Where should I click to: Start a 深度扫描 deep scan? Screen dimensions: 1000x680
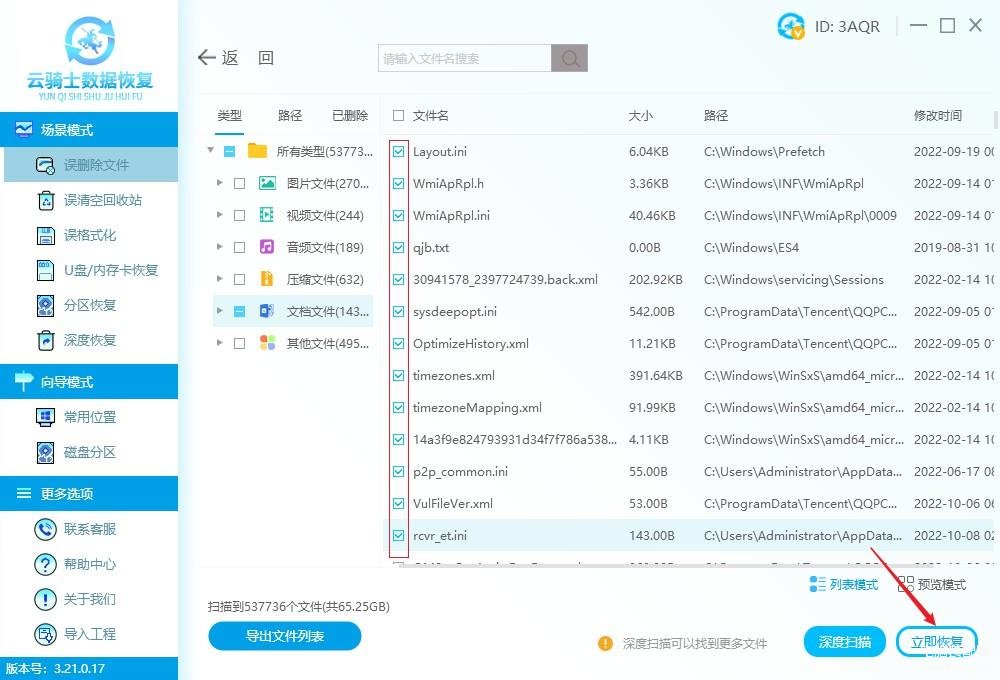tap(845, 642)
